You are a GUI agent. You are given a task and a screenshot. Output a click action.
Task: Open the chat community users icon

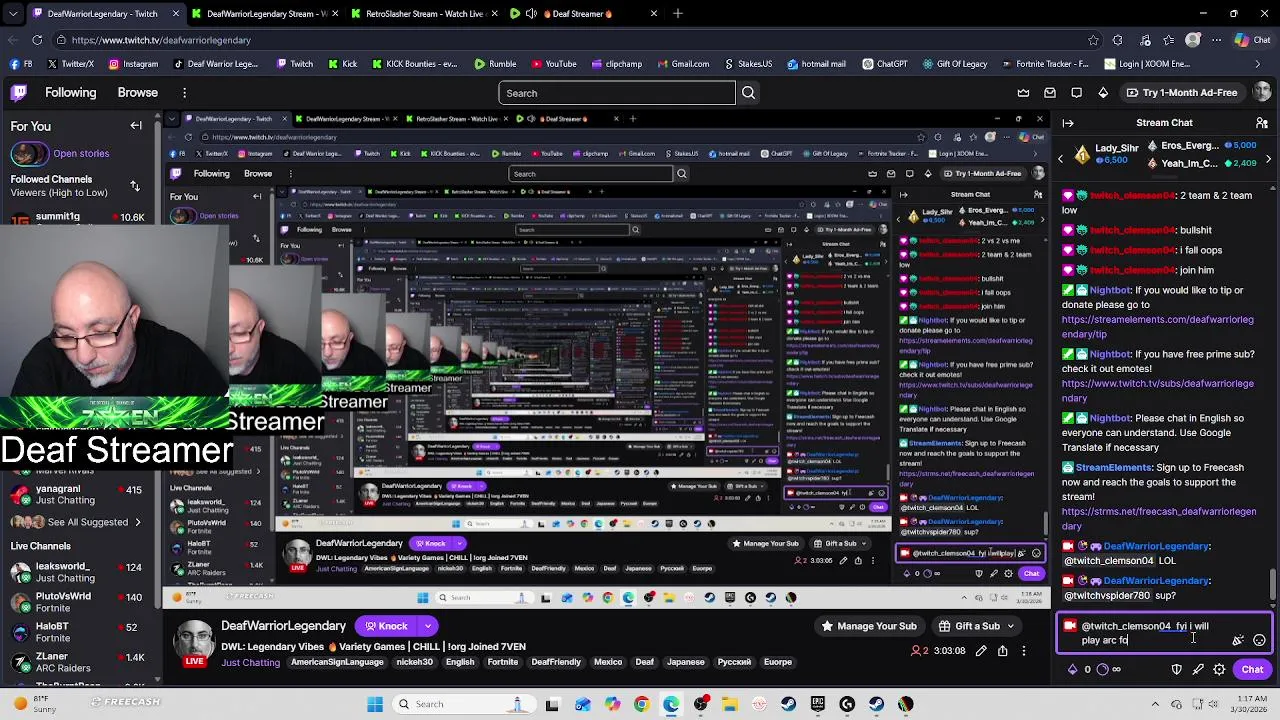click(1263, 123)
